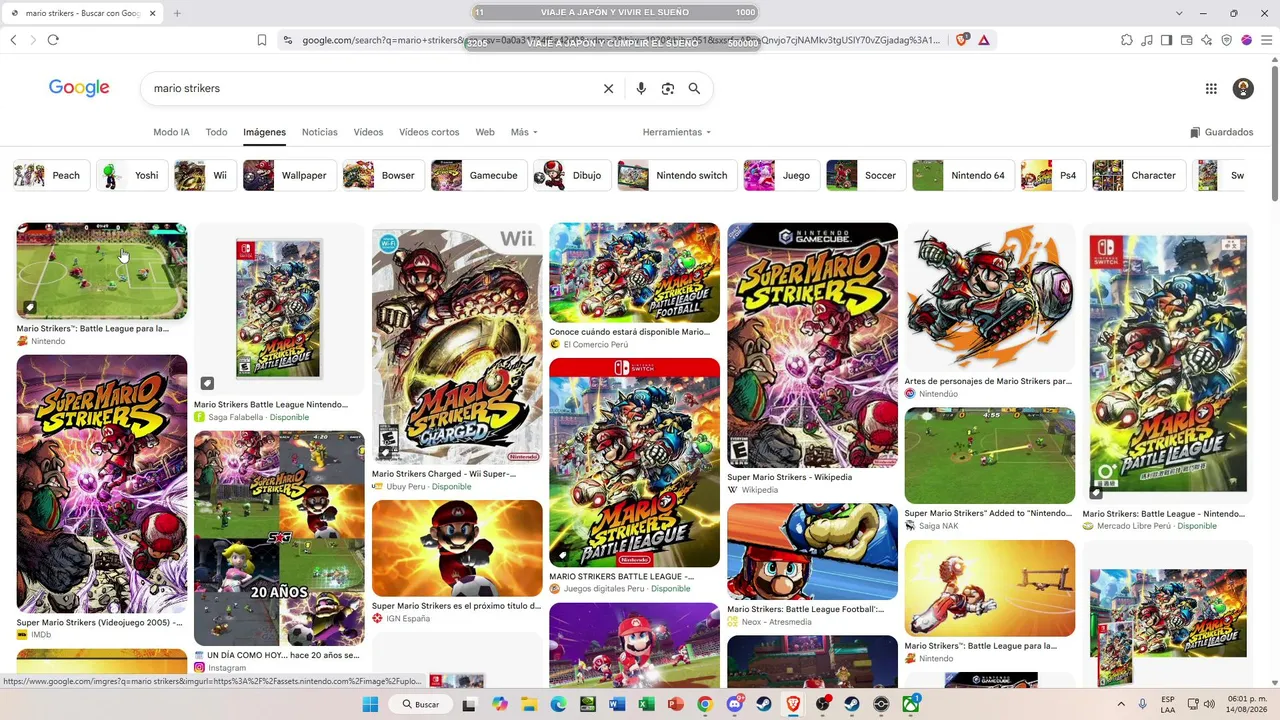Open 'Artes de personajes de Mario Strikers' result
1280x720 pixels.
988,381
